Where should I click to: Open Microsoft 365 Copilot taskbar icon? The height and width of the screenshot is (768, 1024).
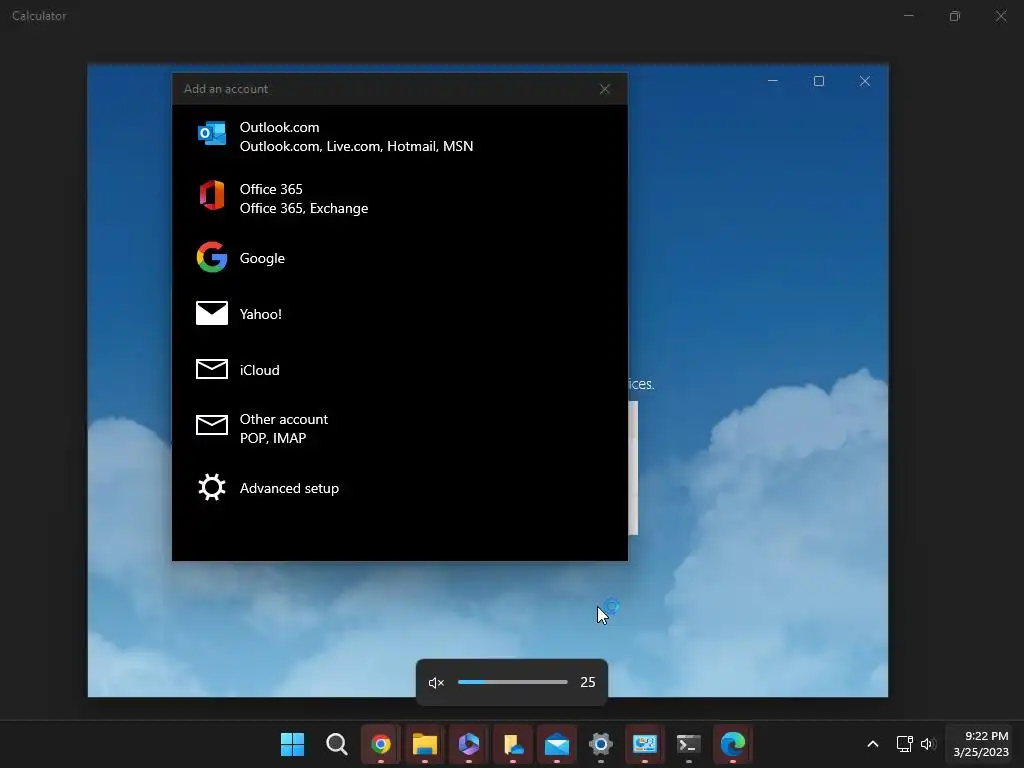(469, 744)
